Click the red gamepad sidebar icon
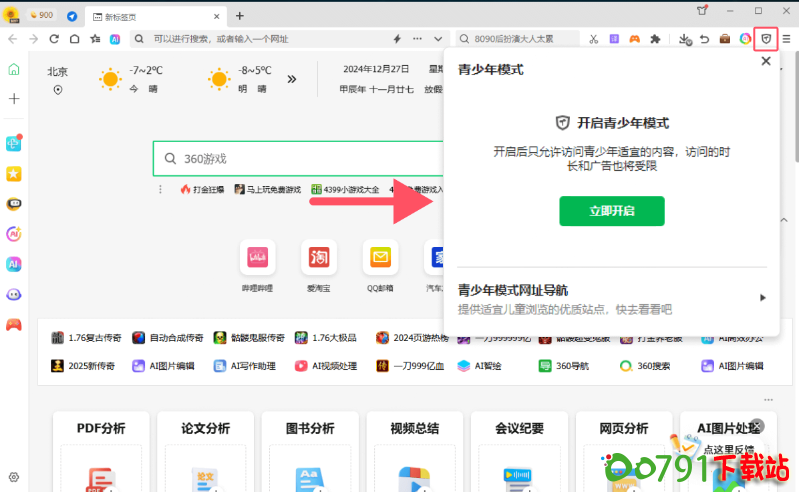 pos(14,325)
